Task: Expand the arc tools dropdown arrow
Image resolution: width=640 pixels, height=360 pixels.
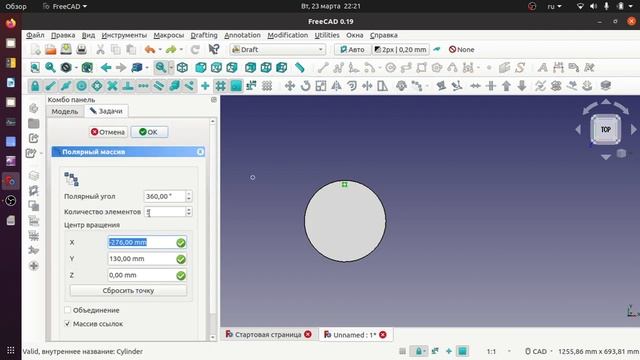Action: tap(380, 67)
